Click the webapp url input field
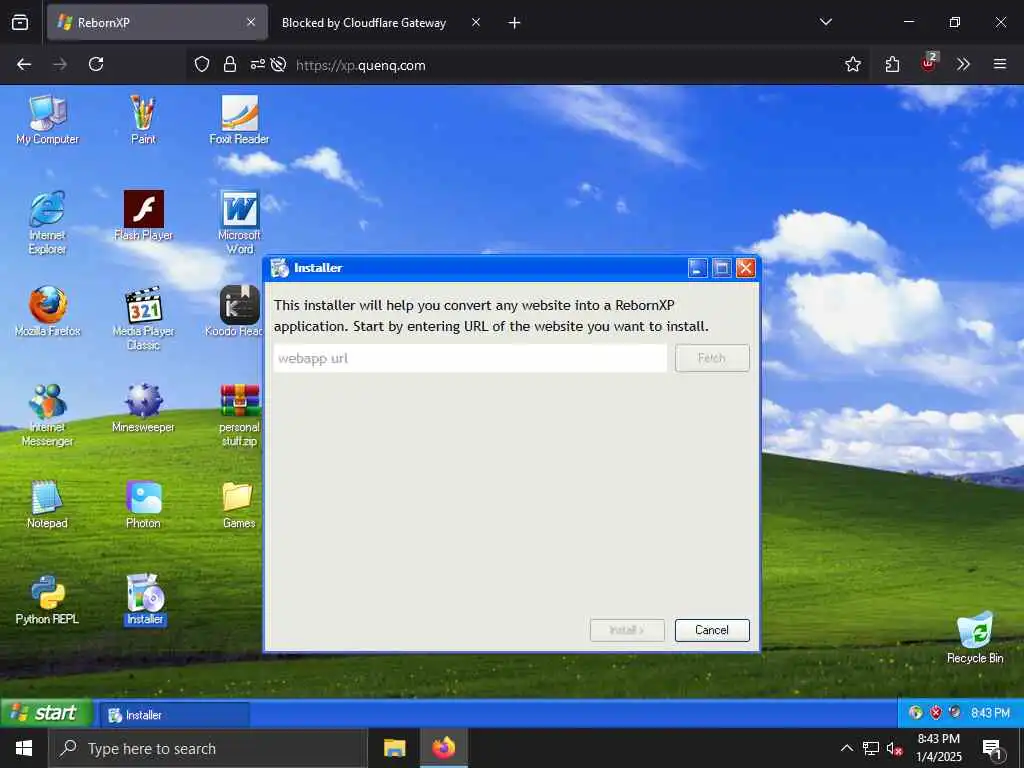This screenshot has height=768, width=1024. point(470,358)
